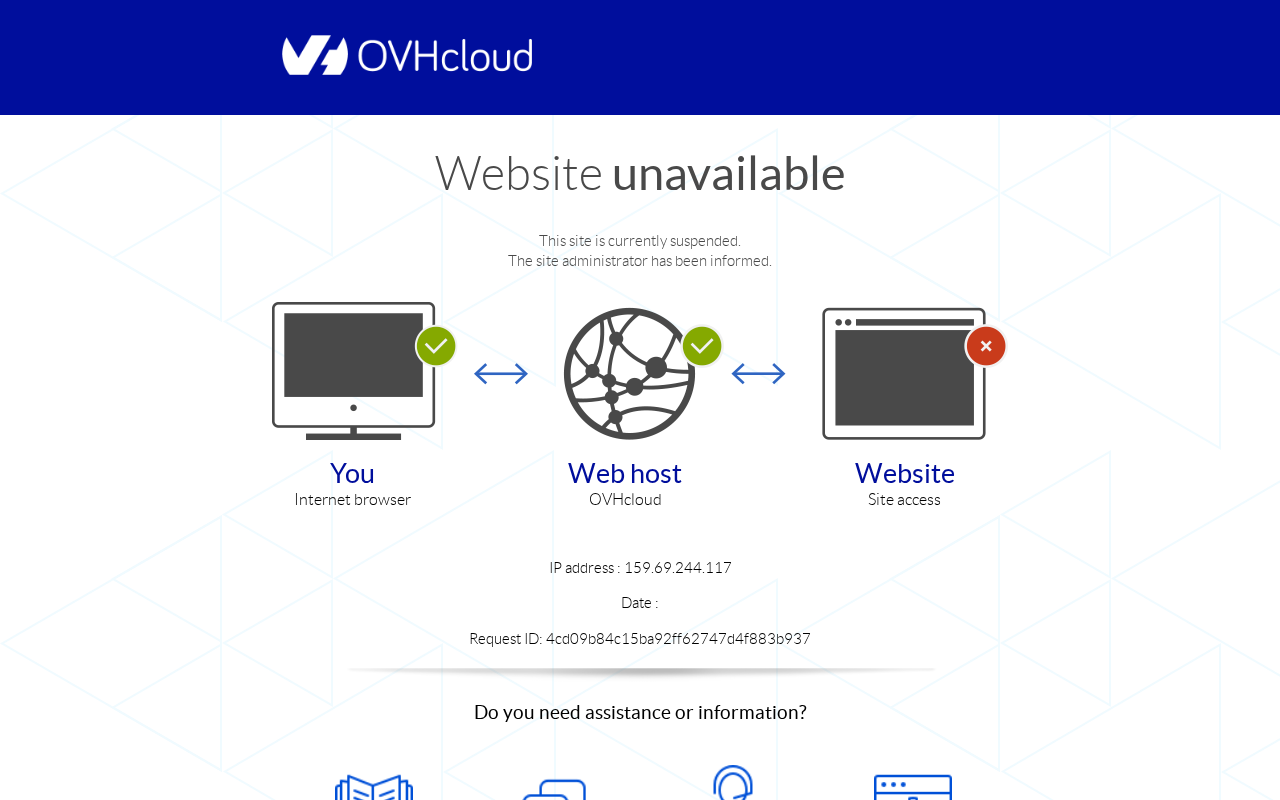Click the "Website unavailable" title
This screenshot has height=800, width=1280.
(x=640, y=173)
